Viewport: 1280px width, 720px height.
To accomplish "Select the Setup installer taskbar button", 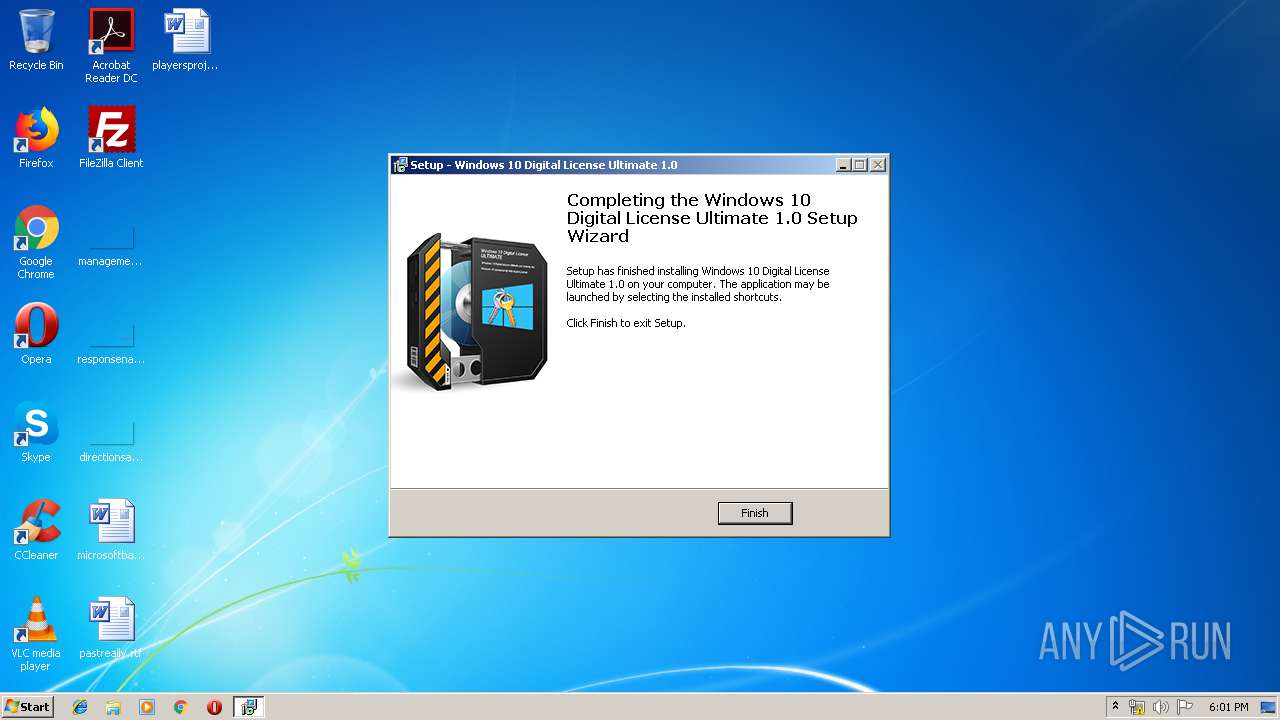I will [248, 707].
